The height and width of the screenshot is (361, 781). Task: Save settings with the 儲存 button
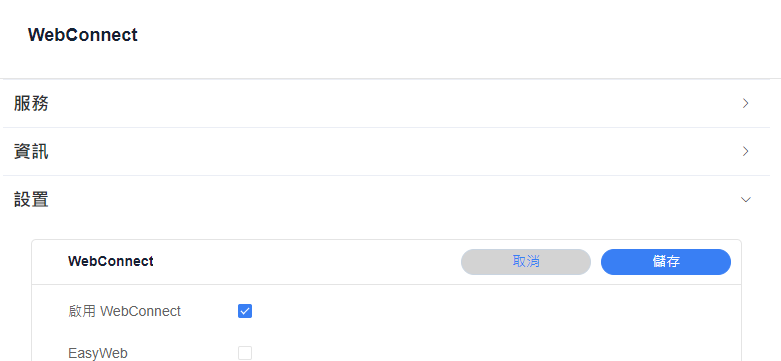[x=666, y=262]
